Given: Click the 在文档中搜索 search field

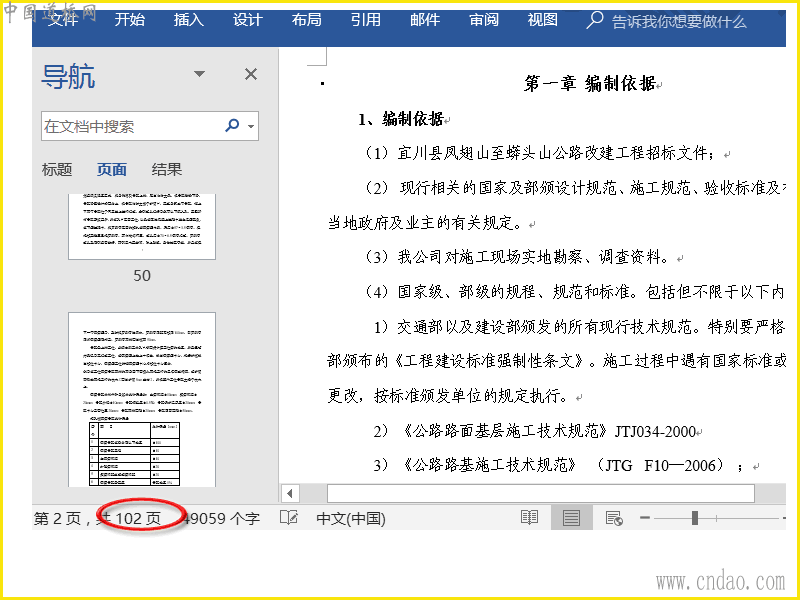Looking at the screenshot, I should (132, 126).
